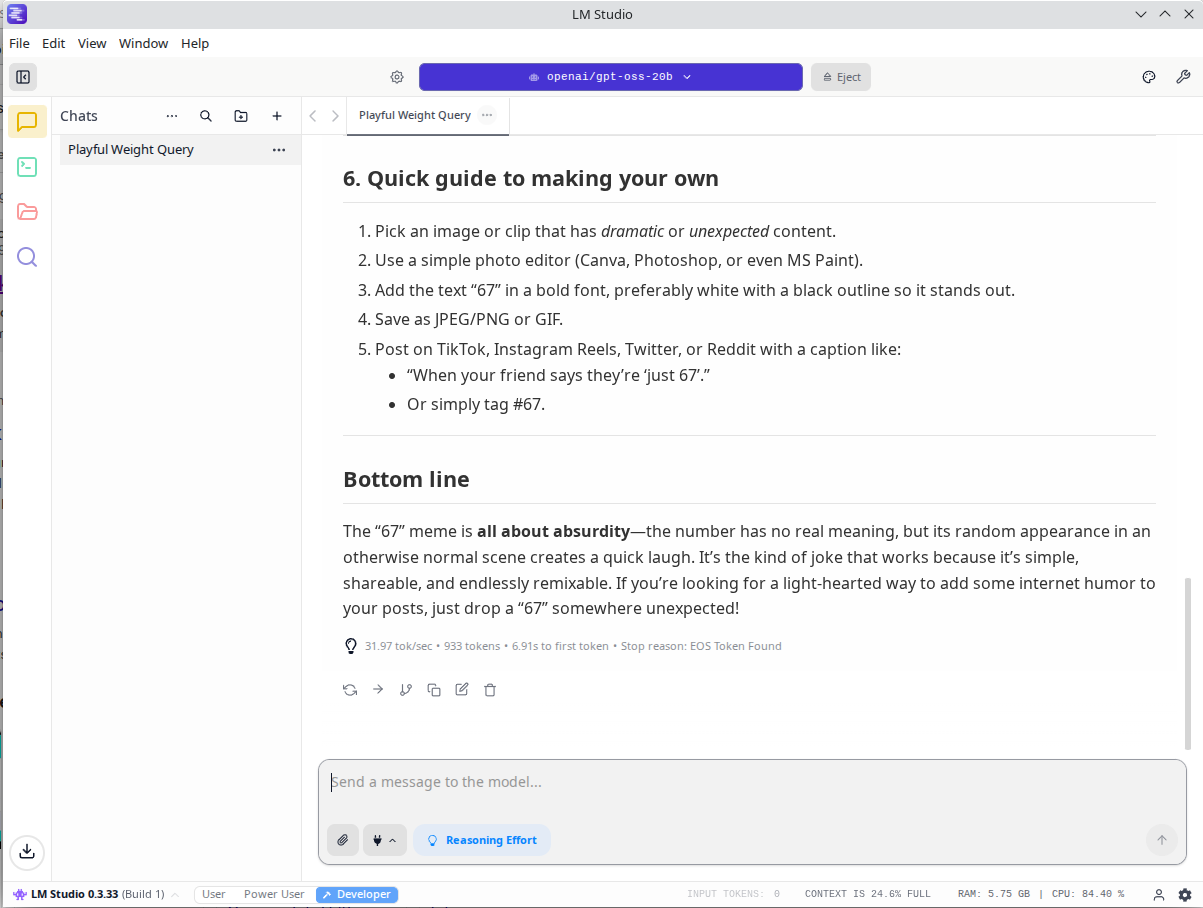The height and width of the screenshot is (908, 1203).
Task: Open the Developer terminal sidebar icon
Action: (27, 167)
